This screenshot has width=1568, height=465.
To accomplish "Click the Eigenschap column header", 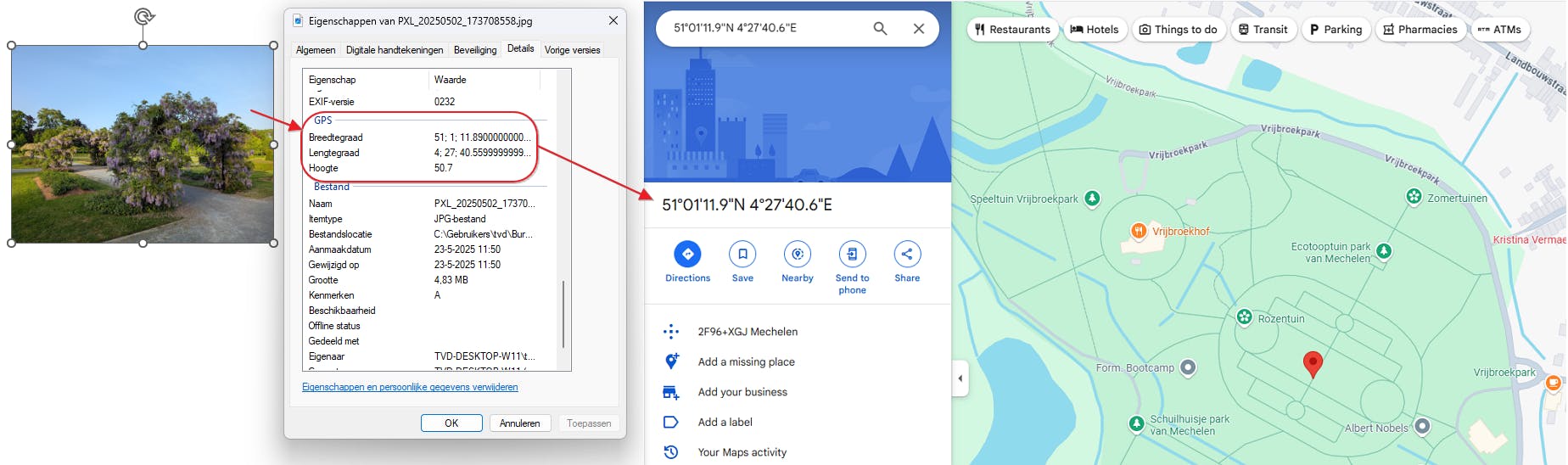I will click(366, 80).
